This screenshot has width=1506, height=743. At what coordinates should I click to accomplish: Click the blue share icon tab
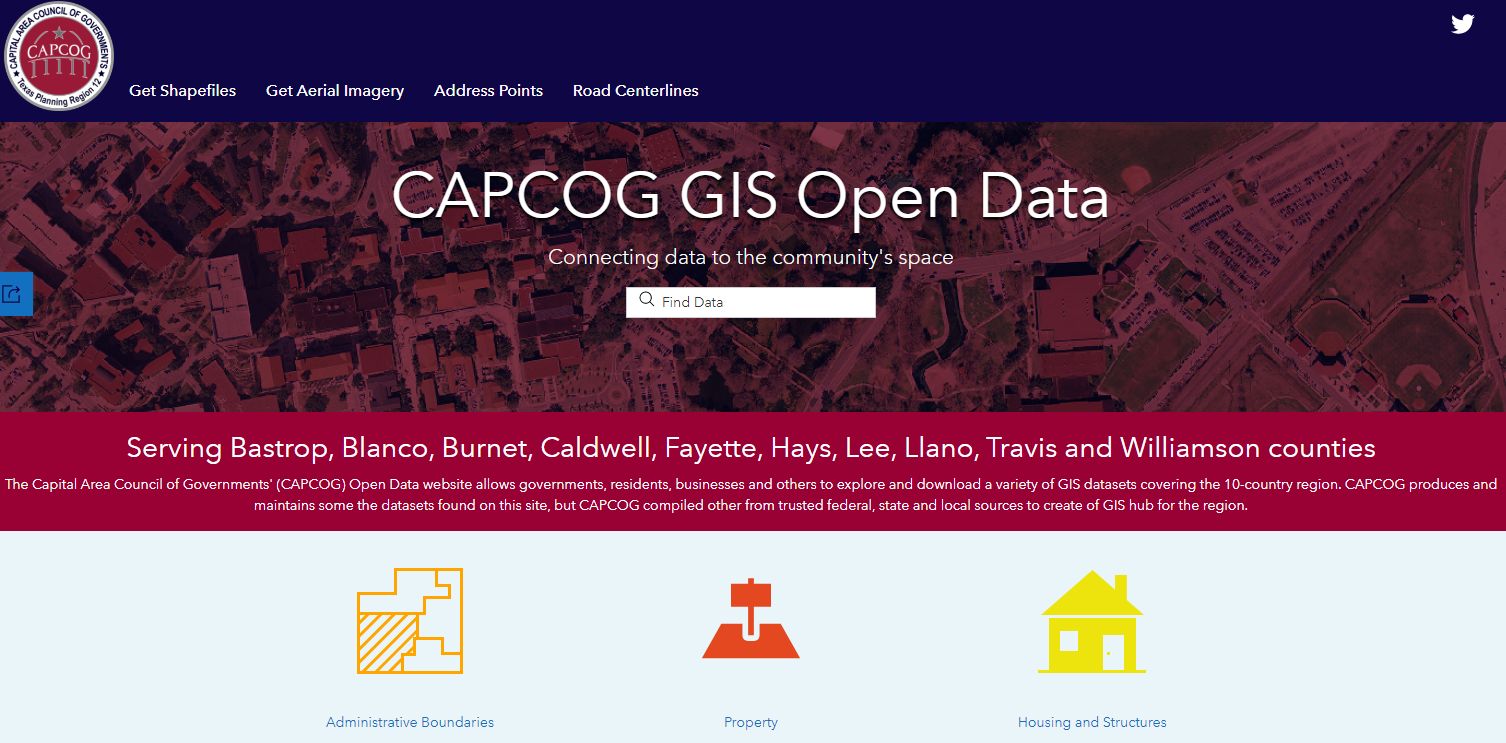14,294
